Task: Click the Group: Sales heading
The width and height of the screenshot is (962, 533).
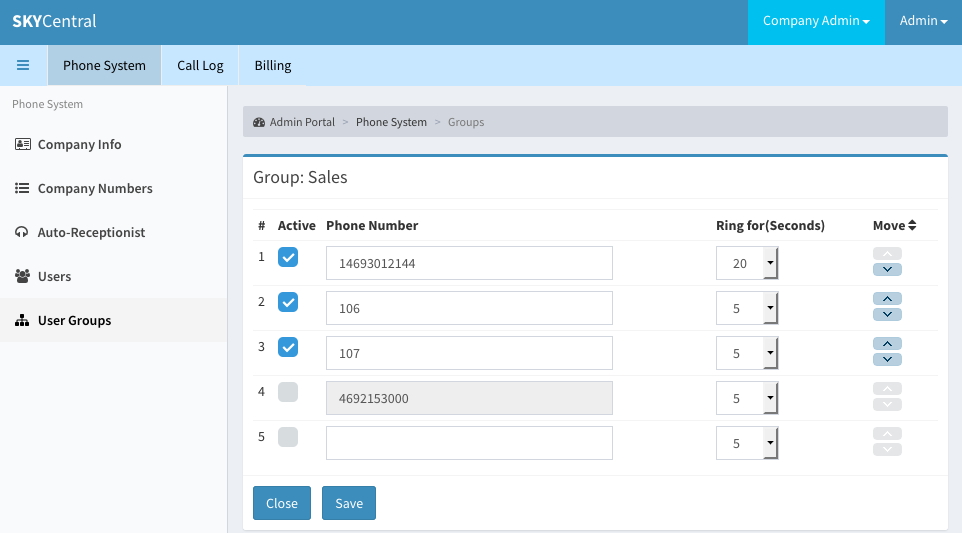Action: click(300, 177)
